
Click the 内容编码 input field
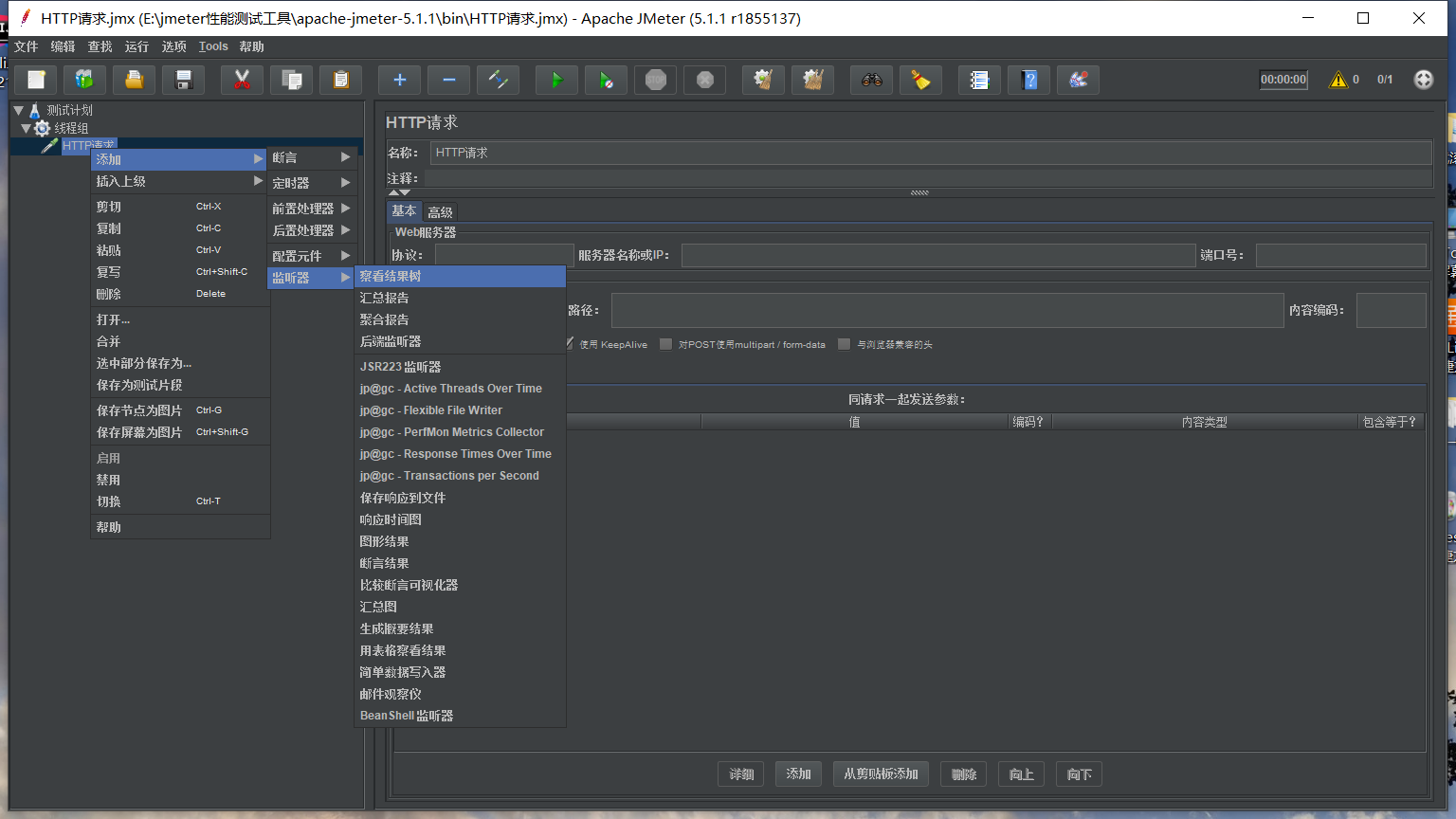tap(1392, 310)
